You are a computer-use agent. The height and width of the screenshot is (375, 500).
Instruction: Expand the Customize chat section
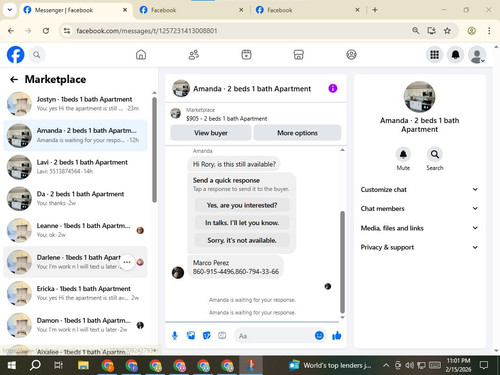click(x=419, y=189)
